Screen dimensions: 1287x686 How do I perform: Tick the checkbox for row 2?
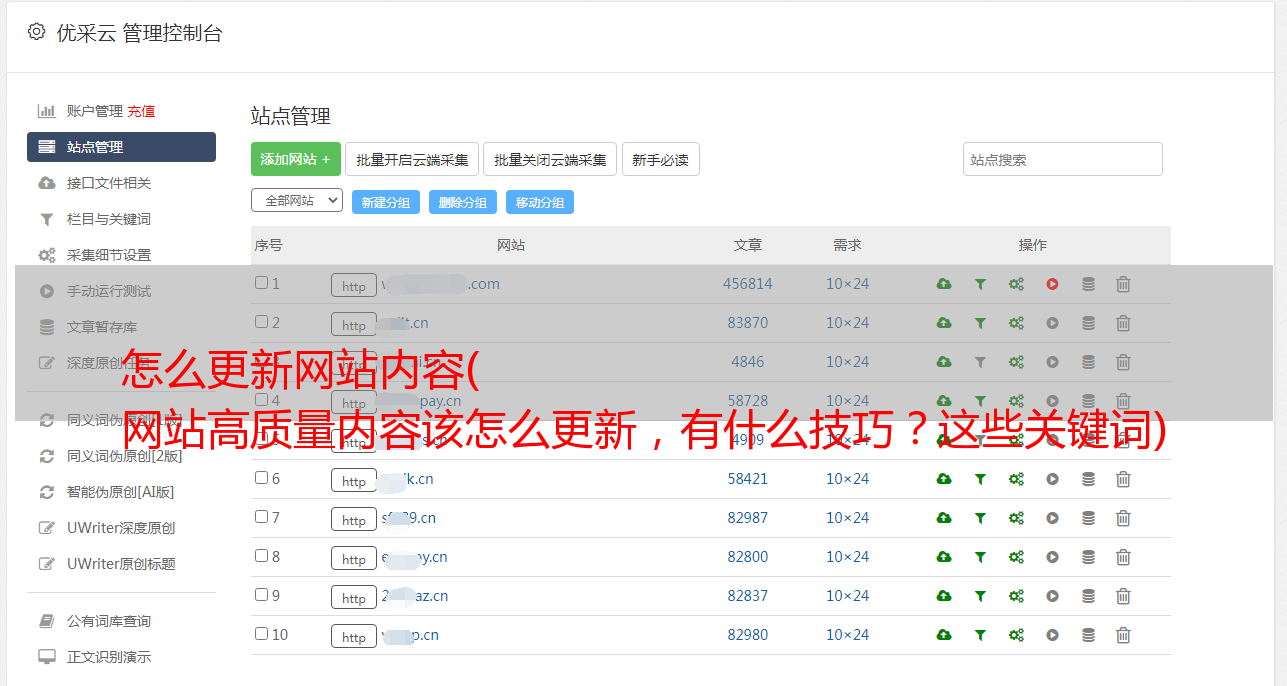[261, 322]
